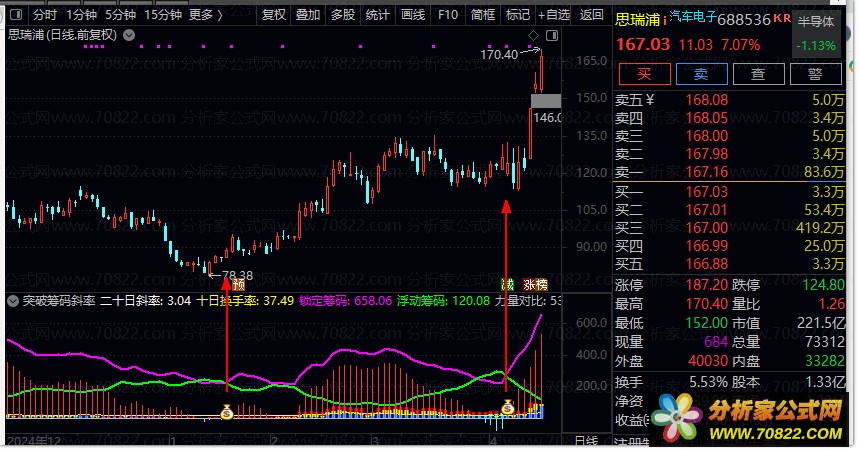
Task: Click the 返回 back button
Action: point(592,15)
